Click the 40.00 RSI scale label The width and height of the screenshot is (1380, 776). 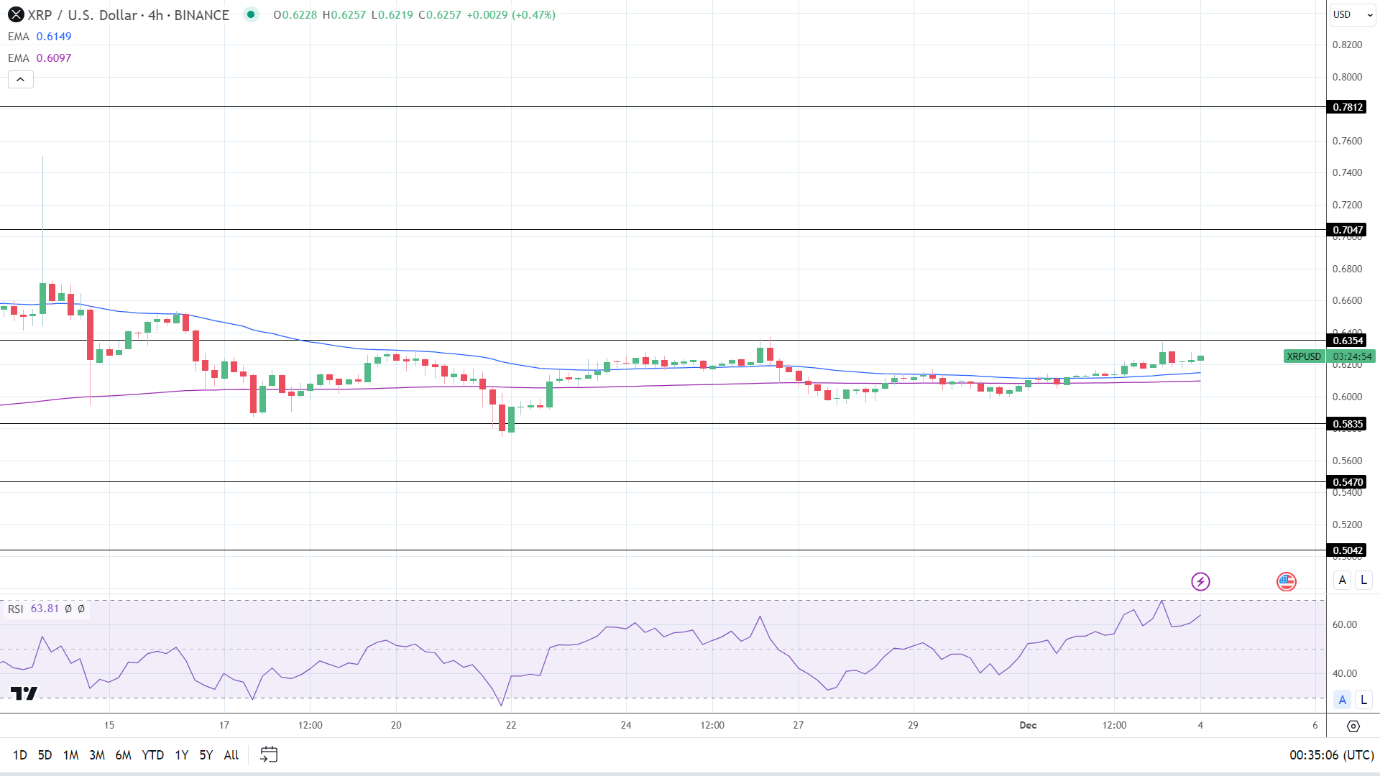(x=1345, y=674)
